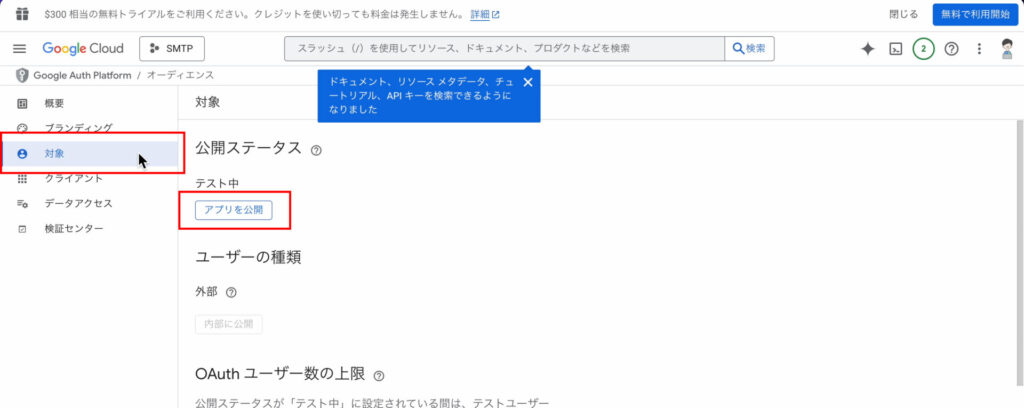1024x408 pixels.
Task: Click the アプリを公開 button
Action: (234, 210)
